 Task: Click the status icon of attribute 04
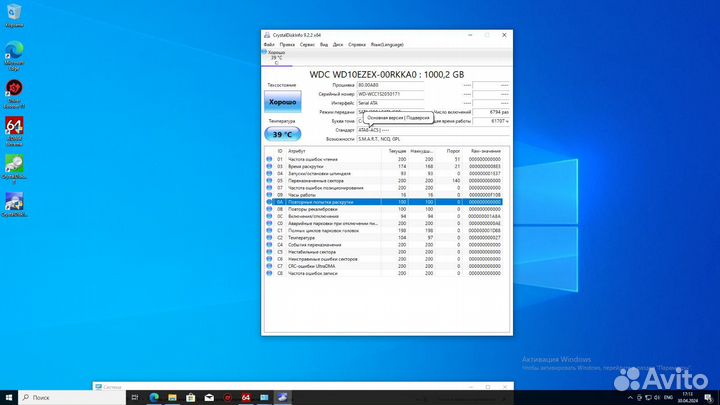coord(269,174)
